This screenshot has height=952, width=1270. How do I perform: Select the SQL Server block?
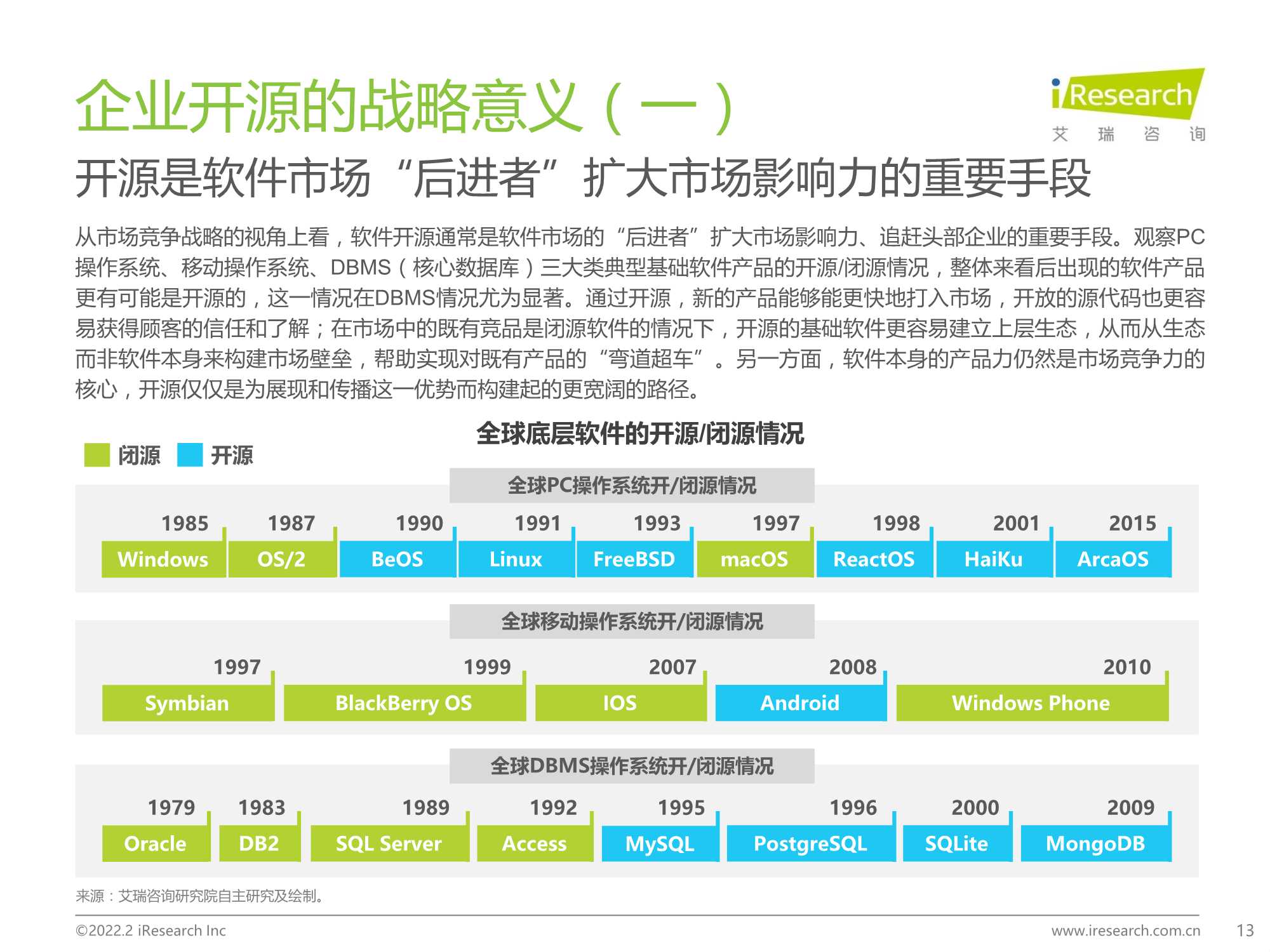(x=389, y=843)
